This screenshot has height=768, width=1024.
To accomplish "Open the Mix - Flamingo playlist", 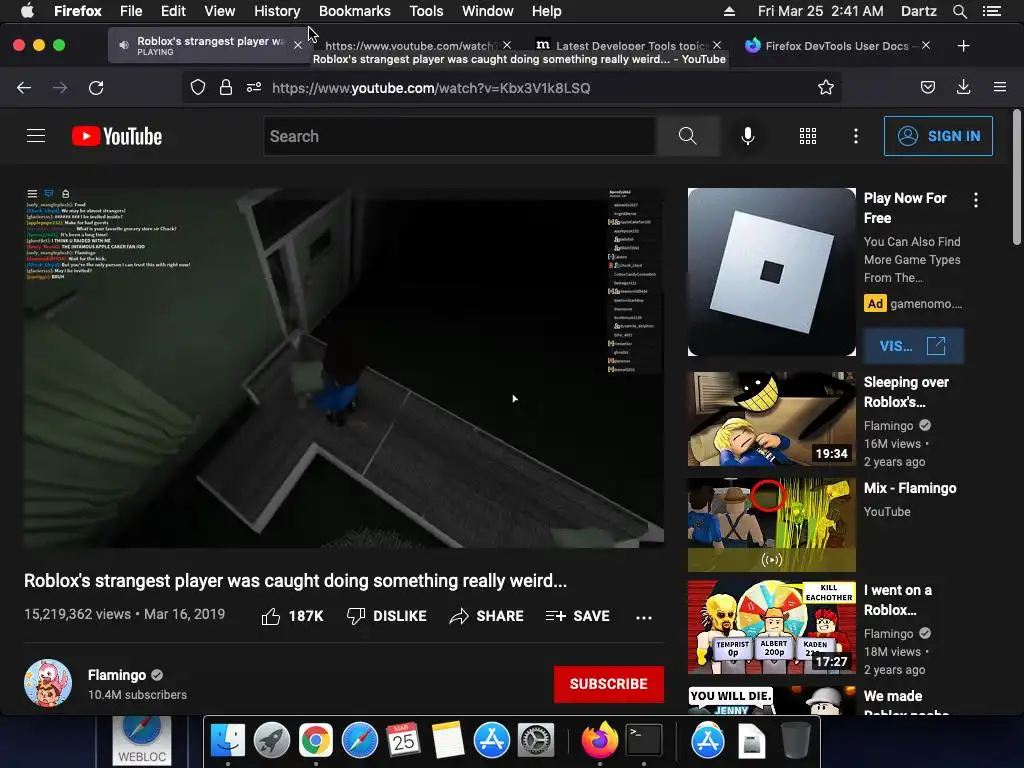I will 910,488.
